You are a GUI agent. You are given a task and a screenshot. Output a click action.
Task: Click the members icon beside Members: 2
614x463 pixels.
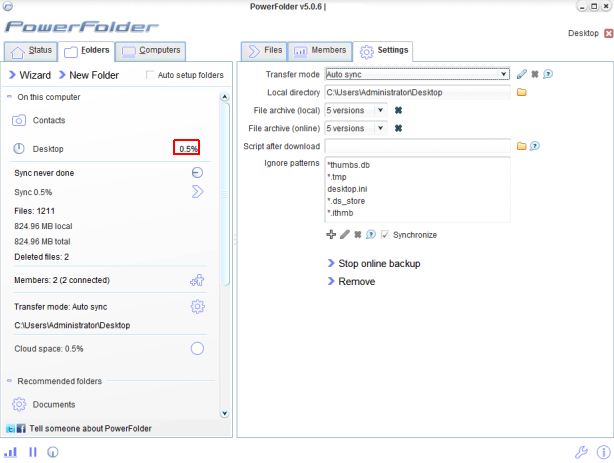tap(197, 280)
